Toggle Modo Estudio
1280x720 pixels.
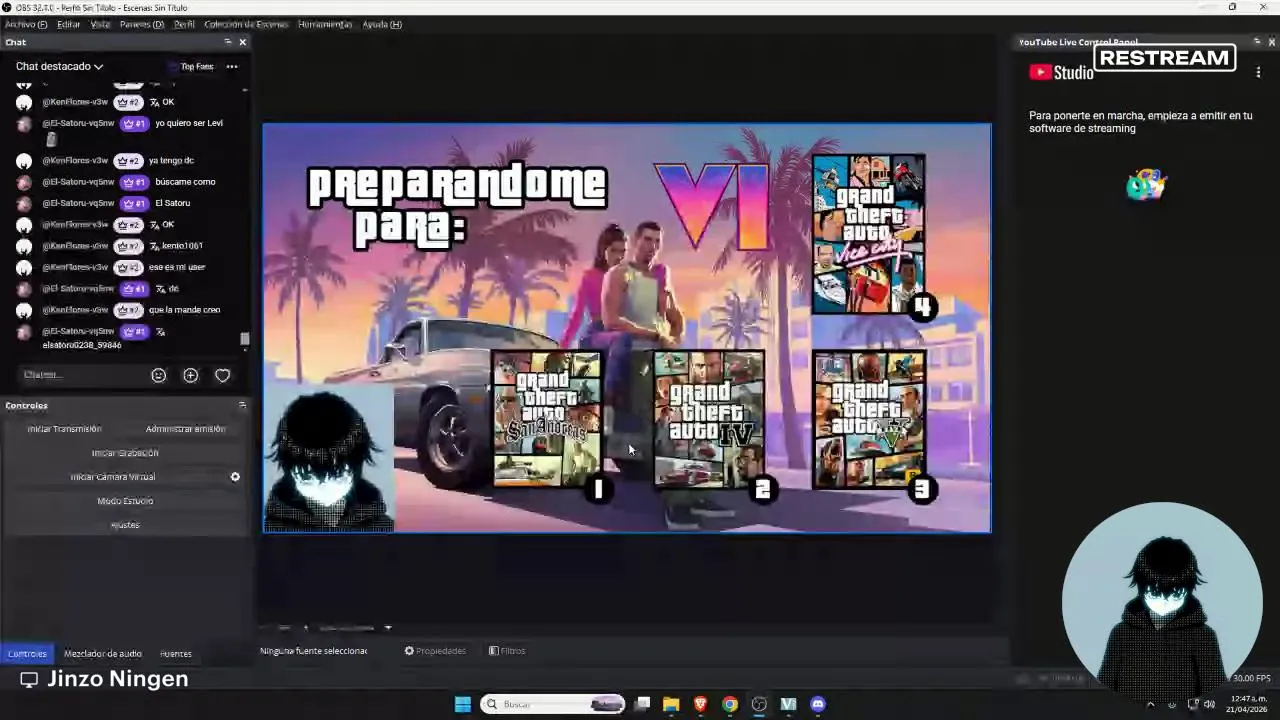pos(125,501)
